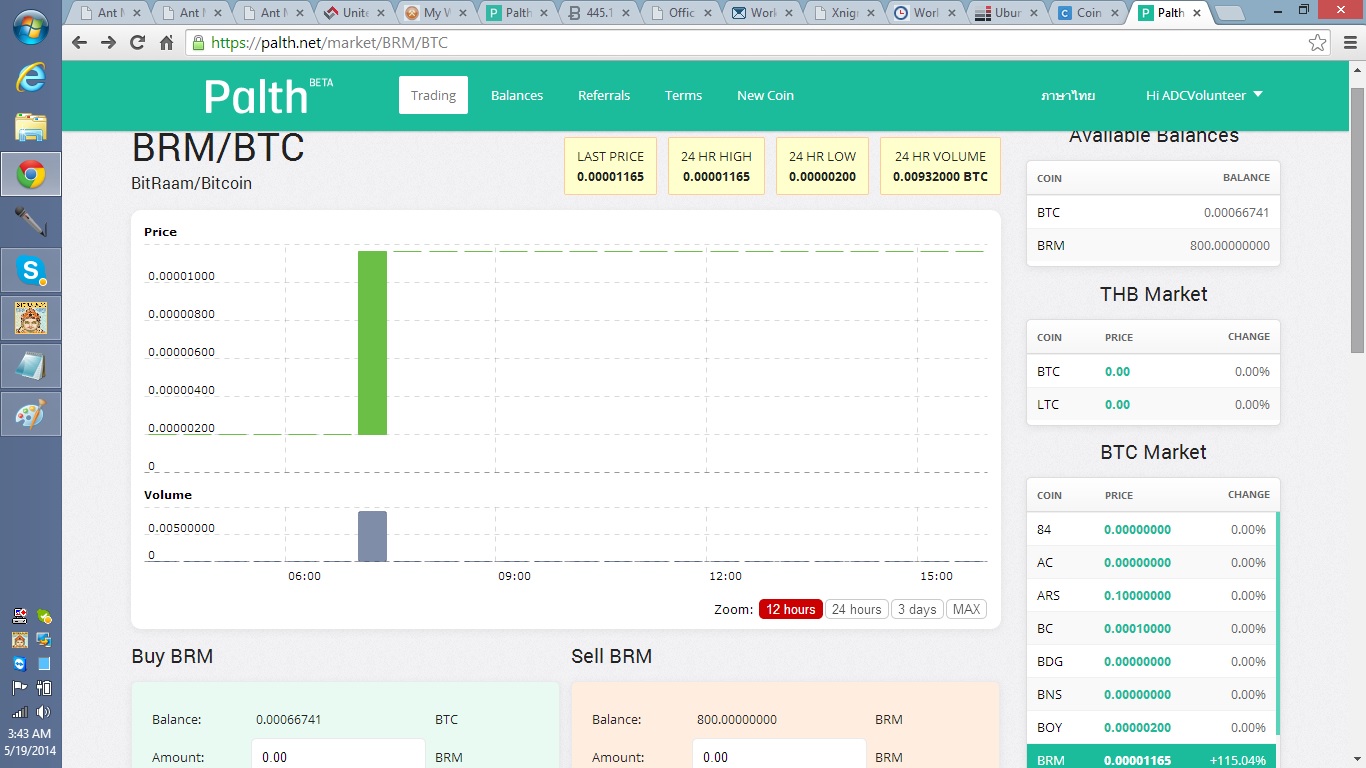The image size is (1366, 768).
Task: Open the ARS coin in BTC Market
Action: click(x=1152, y=595)
